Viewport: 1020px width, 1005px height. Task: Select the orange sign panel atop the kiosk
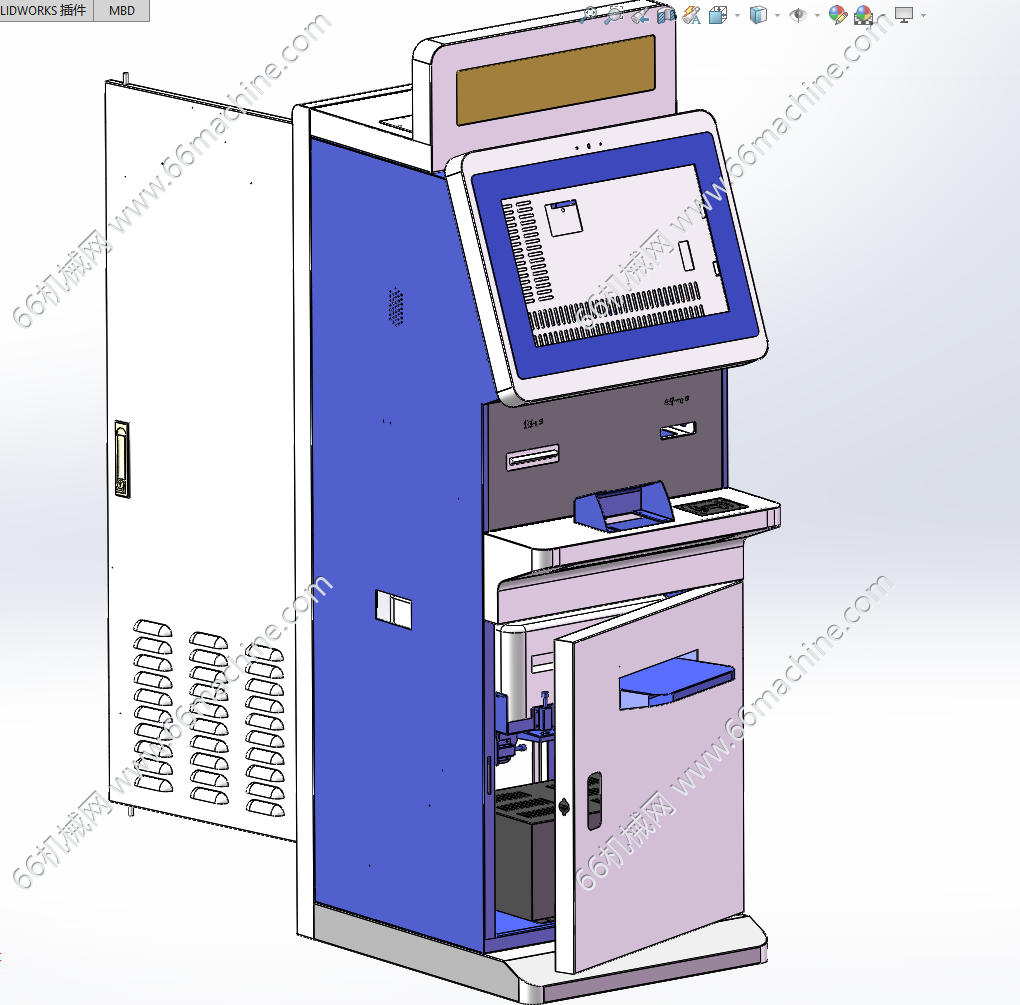[x=555, y=79]
